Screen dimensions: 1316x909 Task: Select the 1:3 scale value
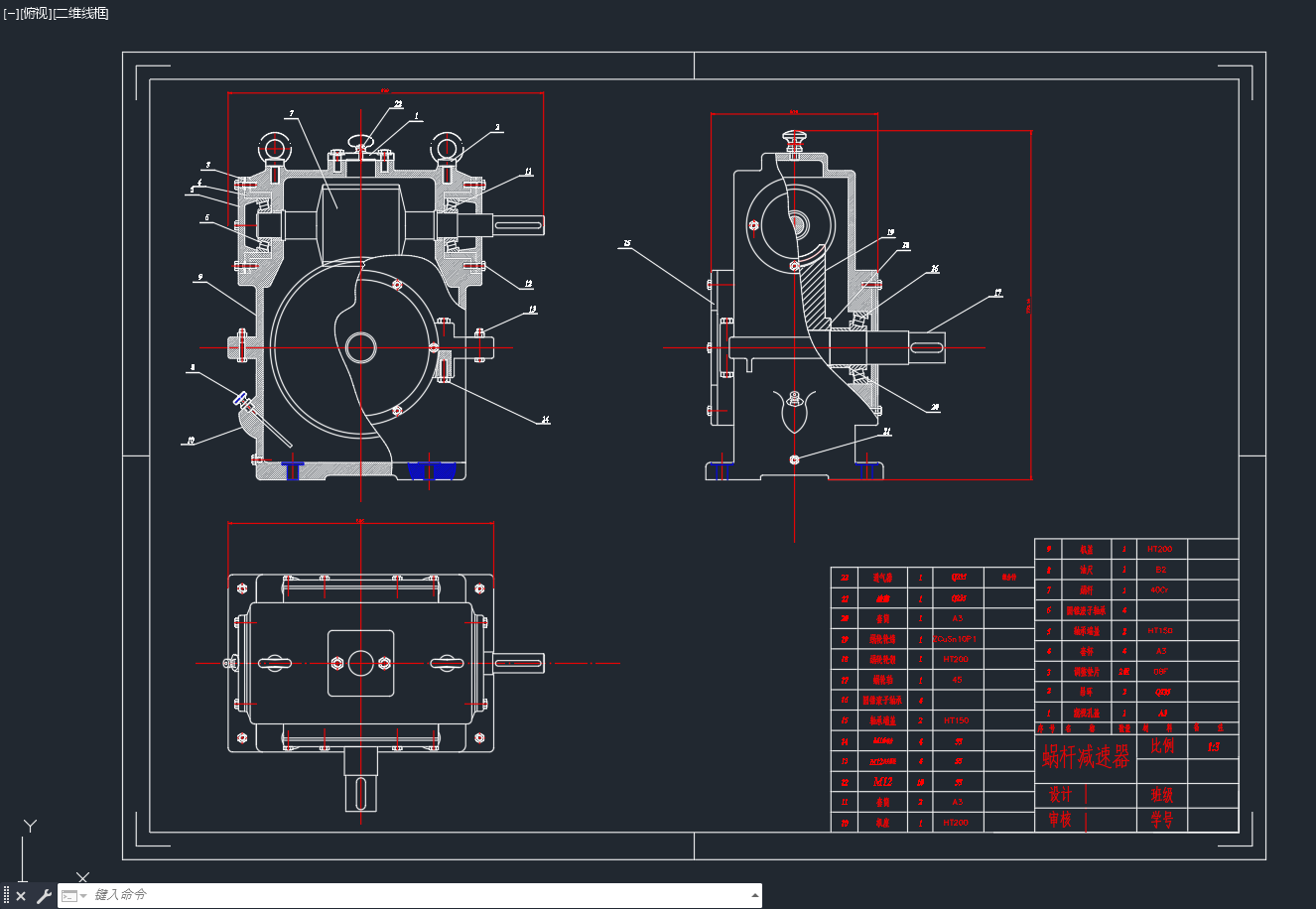click(1213, 747)
